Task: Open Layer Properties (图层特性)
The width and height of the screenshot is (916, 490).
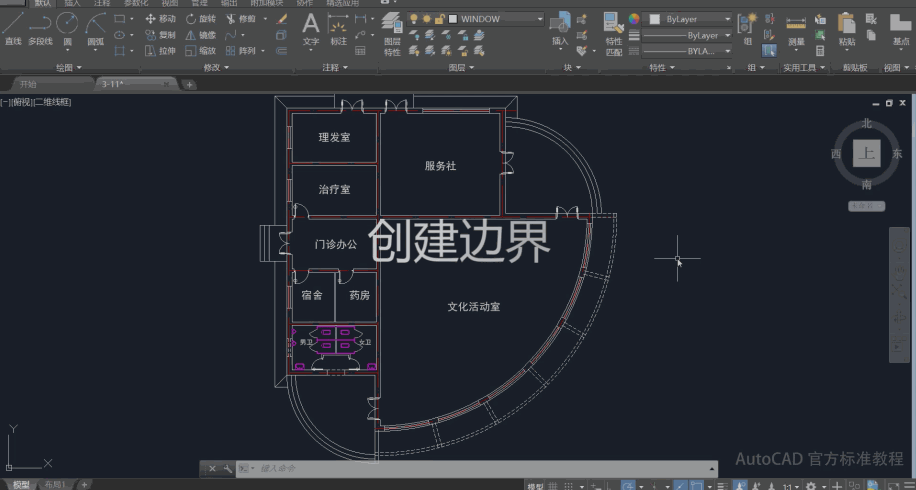Action: (392, 34)
